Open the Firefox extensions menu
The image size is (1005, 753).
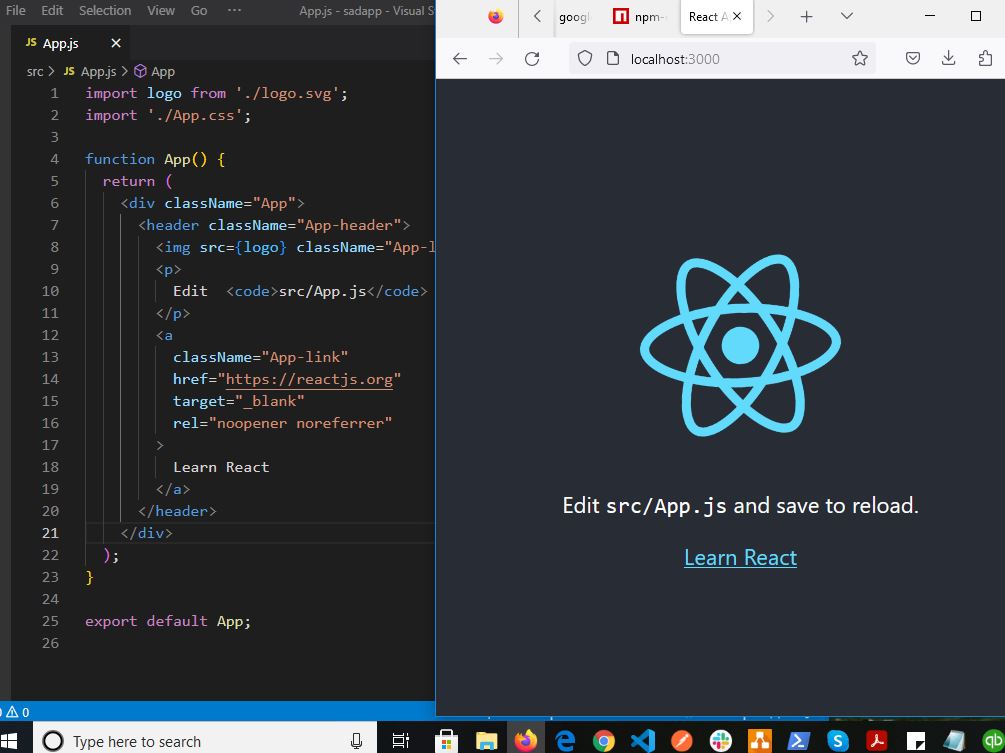tap(985, 59)
